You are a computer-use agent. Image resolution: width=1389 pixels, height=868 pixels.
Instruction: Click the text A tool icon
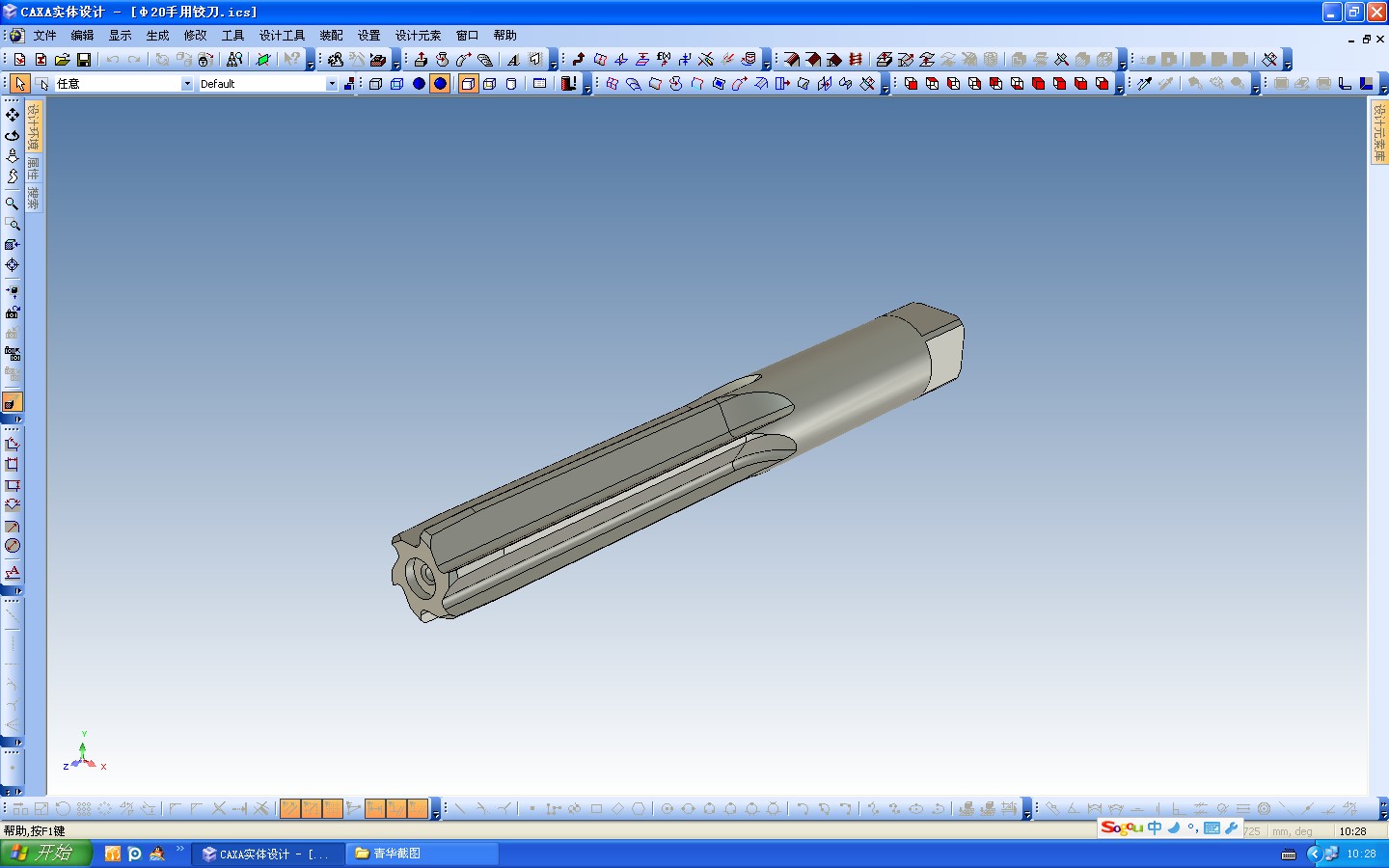[513, 60]
